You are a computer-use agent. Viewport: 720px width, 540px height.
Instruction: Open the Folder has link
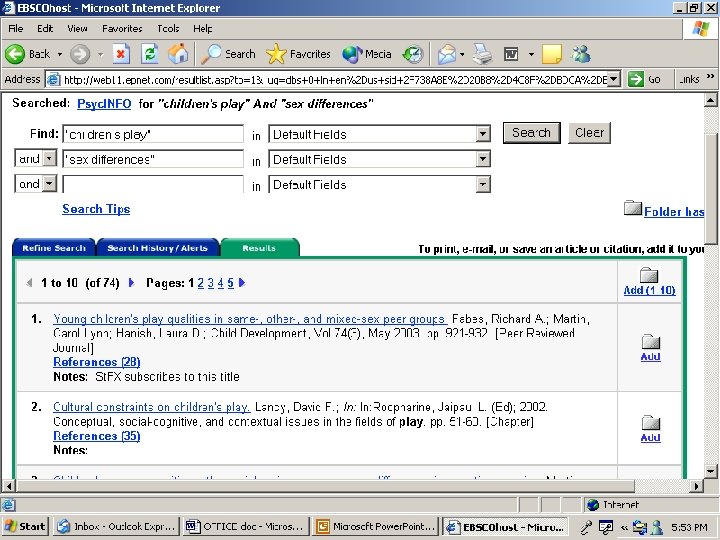[x=674, y=212]
